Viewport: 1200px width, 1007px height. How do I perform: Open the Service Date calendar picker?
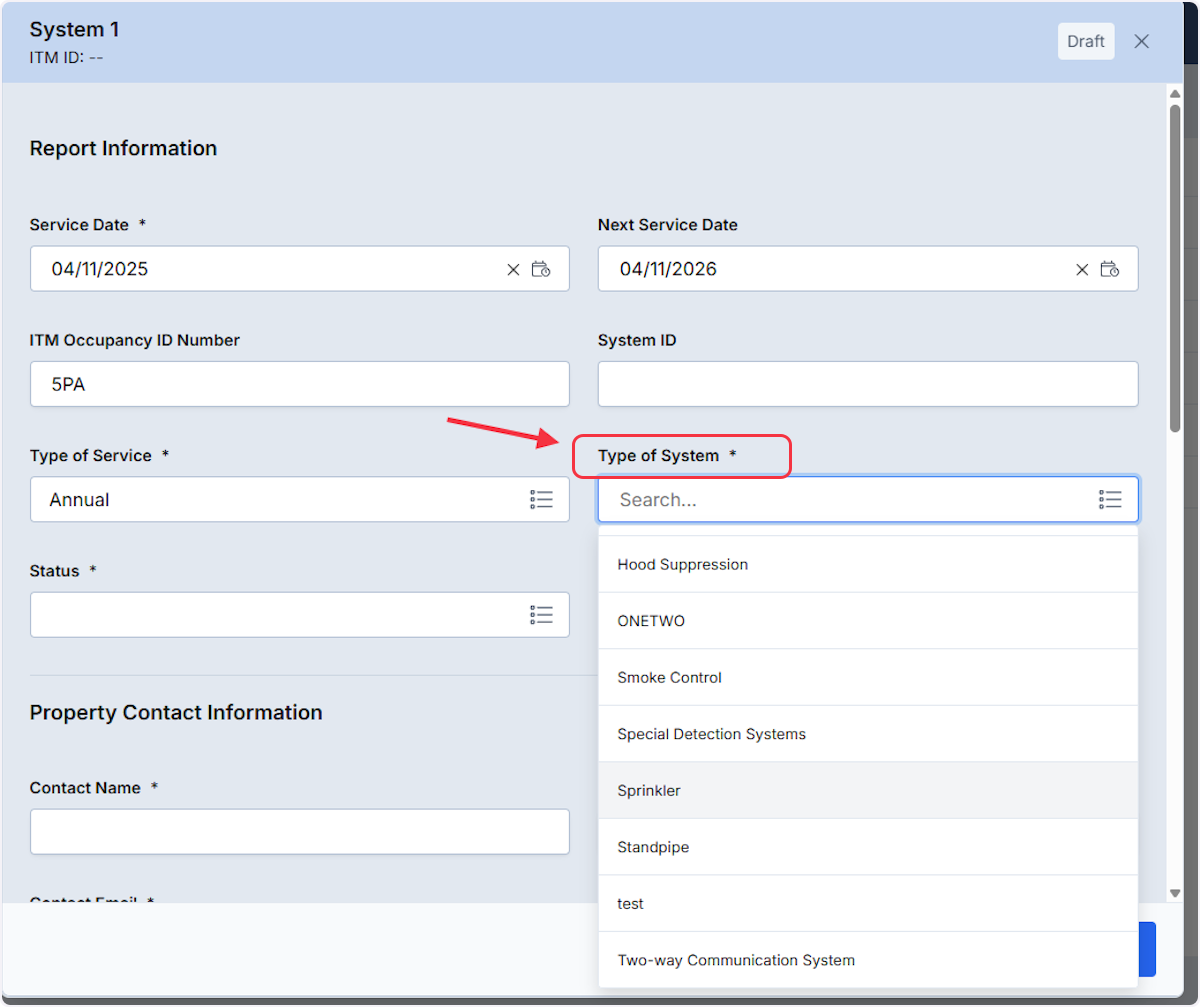click(541, 269)
